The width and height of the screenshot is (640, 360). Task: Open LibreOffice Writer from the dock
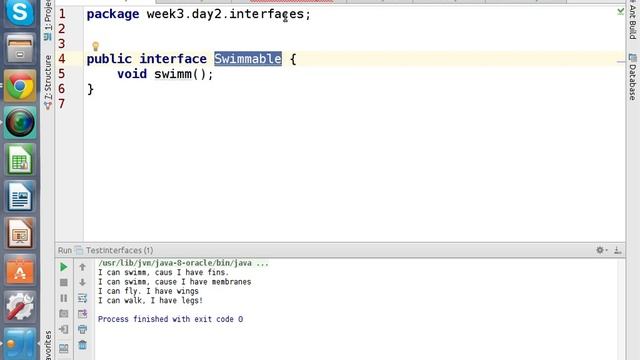click(x=20, y=197)
